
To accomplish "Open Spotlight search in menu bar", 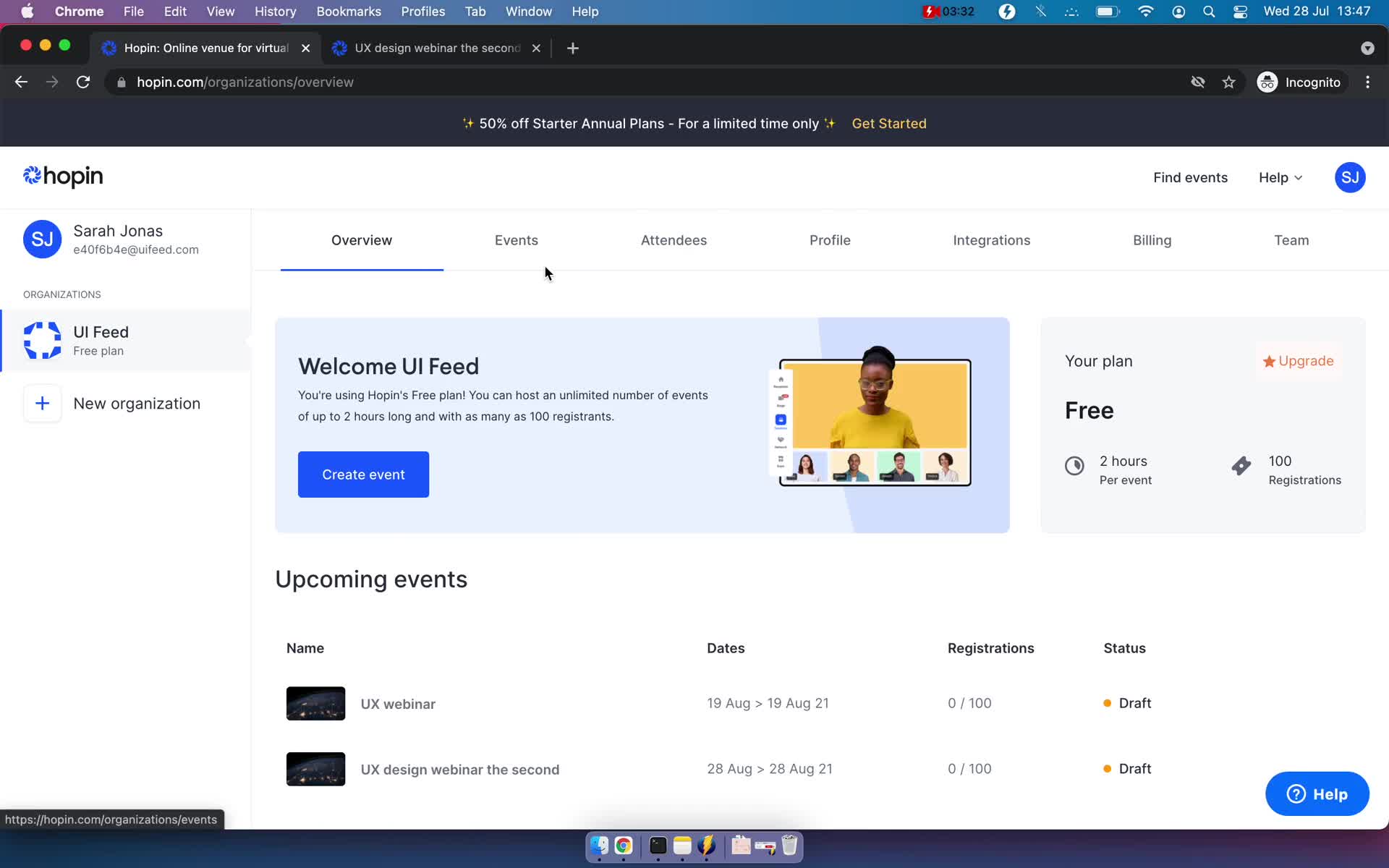I will pos(1208,12).
